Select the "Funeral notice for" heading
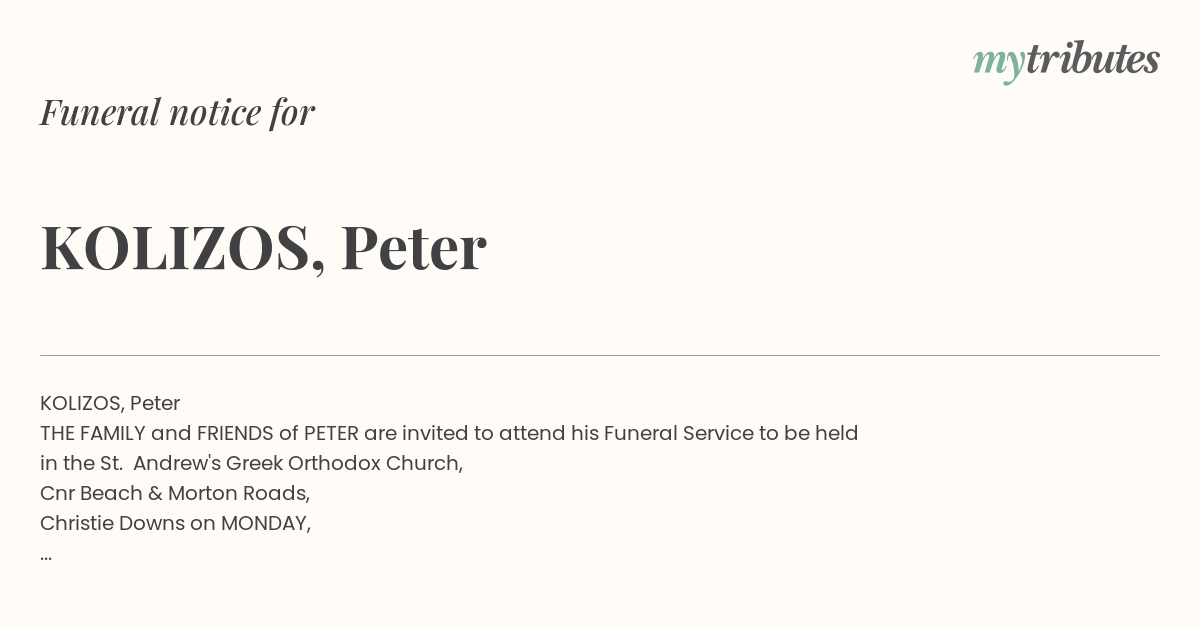This screenshot has width=1200, height=630. pos(177,112)
